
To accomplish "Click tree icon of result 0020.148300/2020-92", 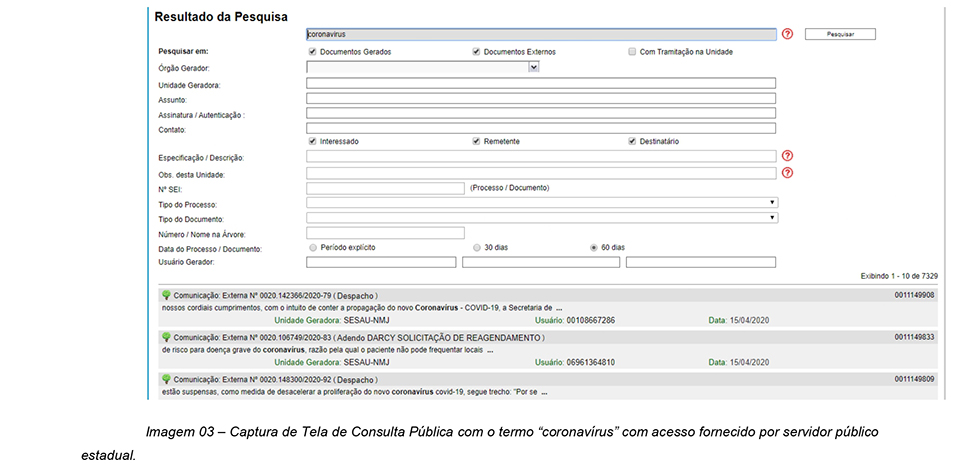I will 166,379.
